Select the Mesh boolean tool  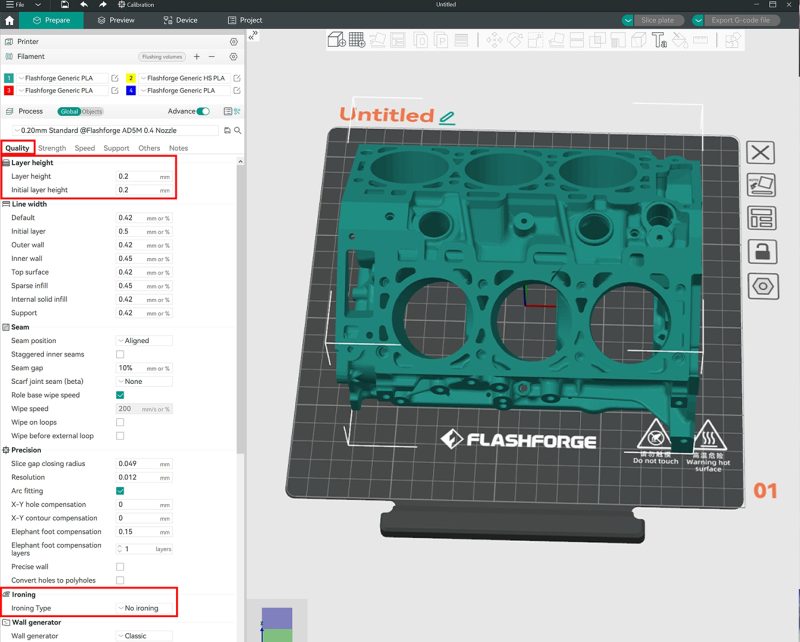pyautogui.click(x=597, y=40)
